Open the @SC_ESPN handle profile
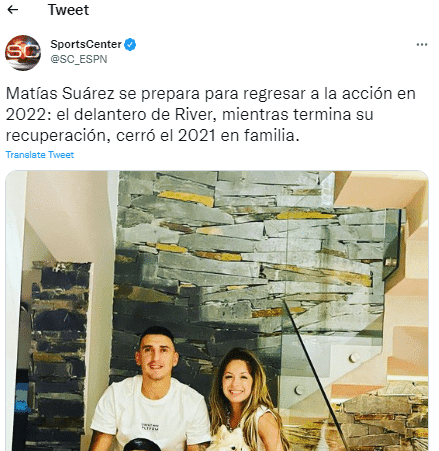Screen dimensions: 439x451 (79, 59)
